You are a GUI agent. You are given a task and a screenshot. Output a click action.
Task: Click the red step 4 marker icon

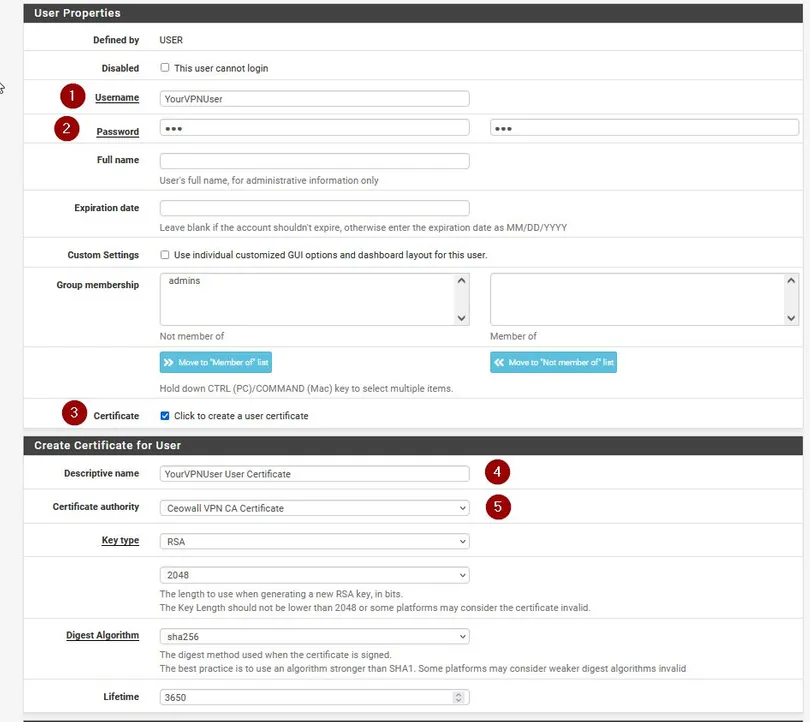click(x=498, y=471)
